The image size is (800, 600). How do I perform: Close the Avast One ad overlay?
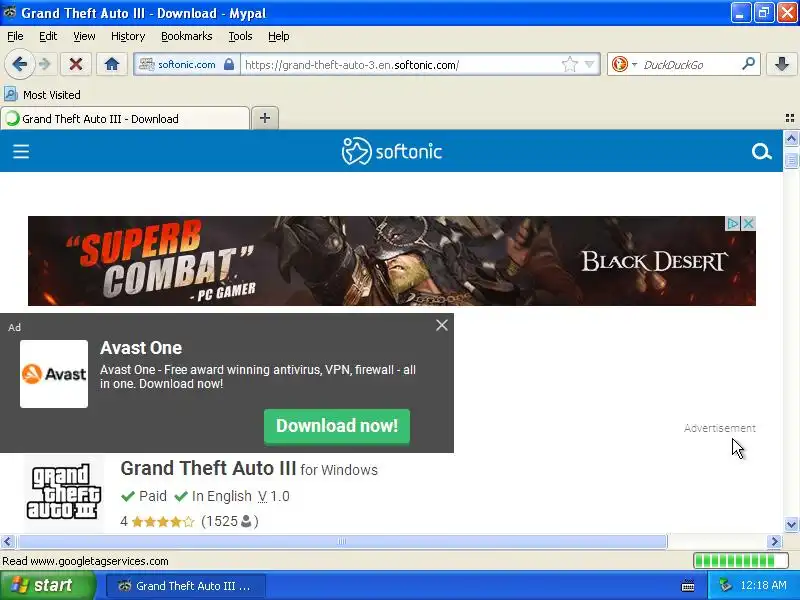(x=442, y=325)
